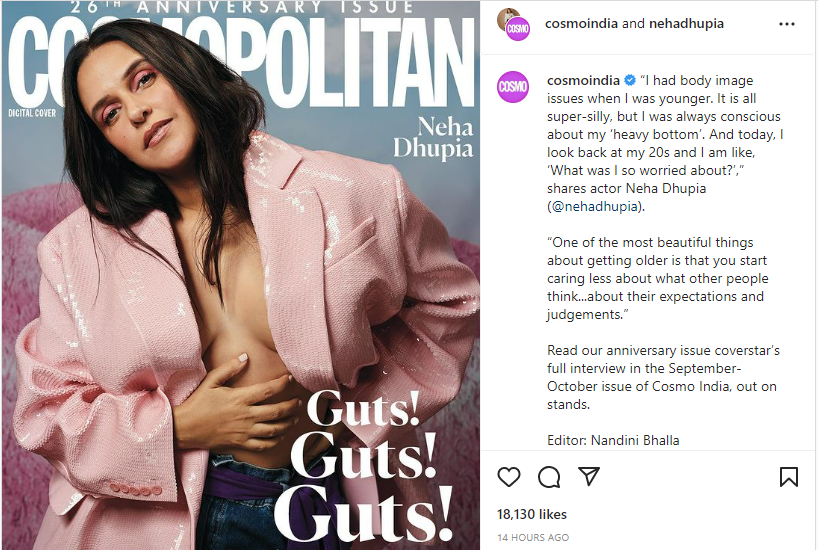Open comments with the speech bubble icon
The height and width of the screenshot is (550, 818).
[x=549, y=477]
